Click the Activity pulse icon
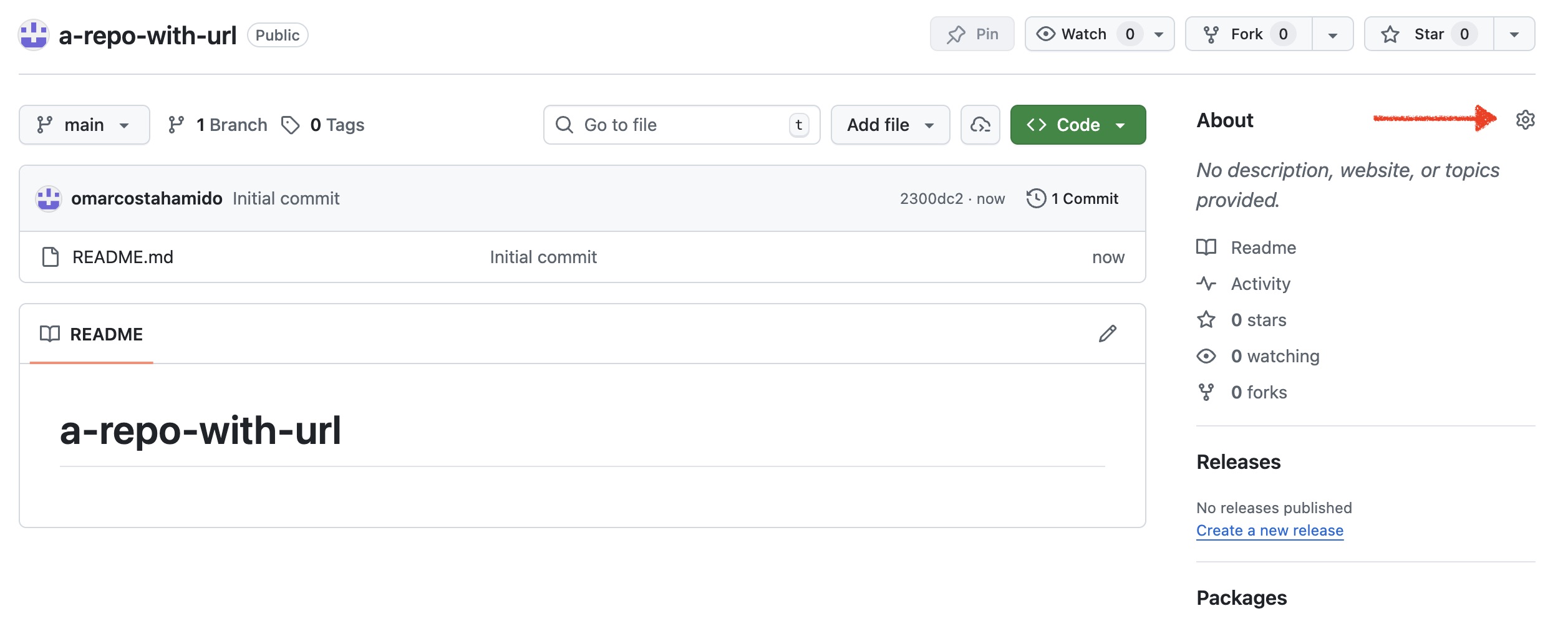 tap(1206, 284)
